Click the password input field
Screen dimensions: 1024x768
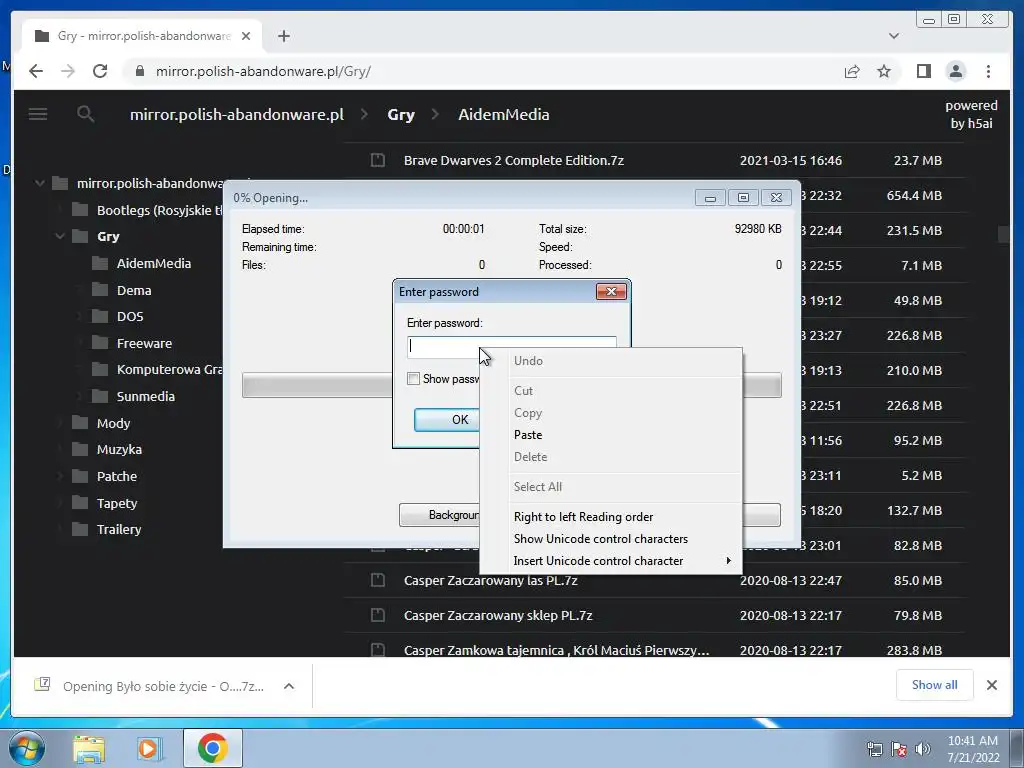tap(511, 346)
